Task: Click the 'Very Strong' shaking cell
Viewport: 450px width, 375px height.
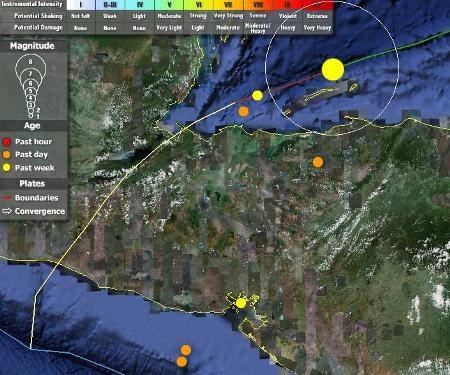Action: pyautogui.click(x=228, y=16)
